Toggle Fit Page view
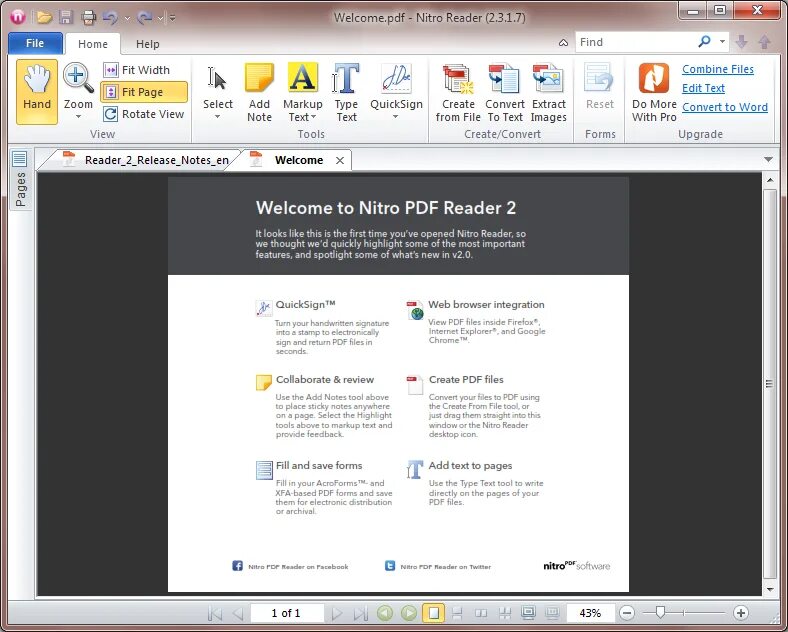 coord(144,92)
